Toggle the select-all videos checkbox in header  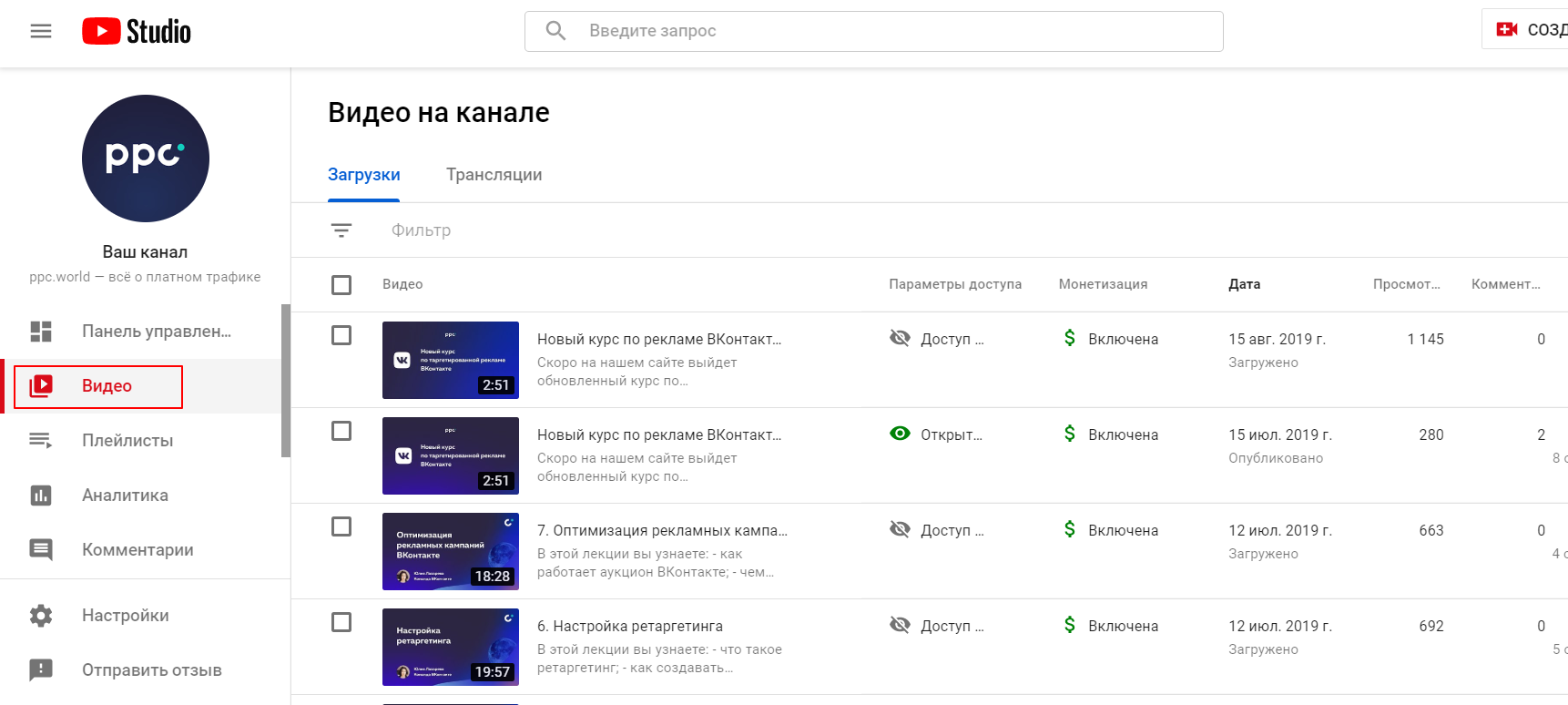pos(341,285)
